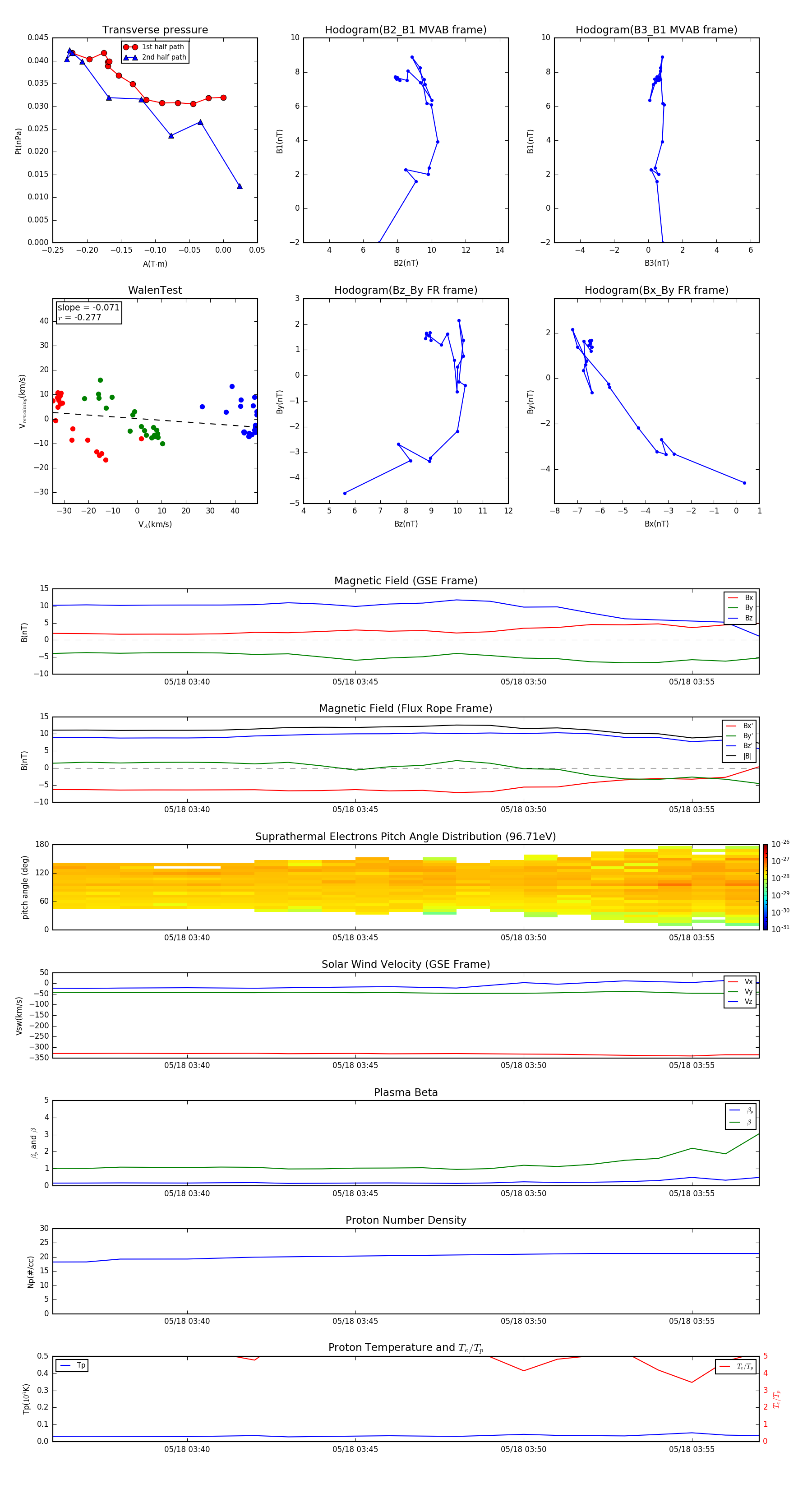Click the '10^-31' colorbar tick label
Viewport: 812px width, 1489px height.
[780, 929]
